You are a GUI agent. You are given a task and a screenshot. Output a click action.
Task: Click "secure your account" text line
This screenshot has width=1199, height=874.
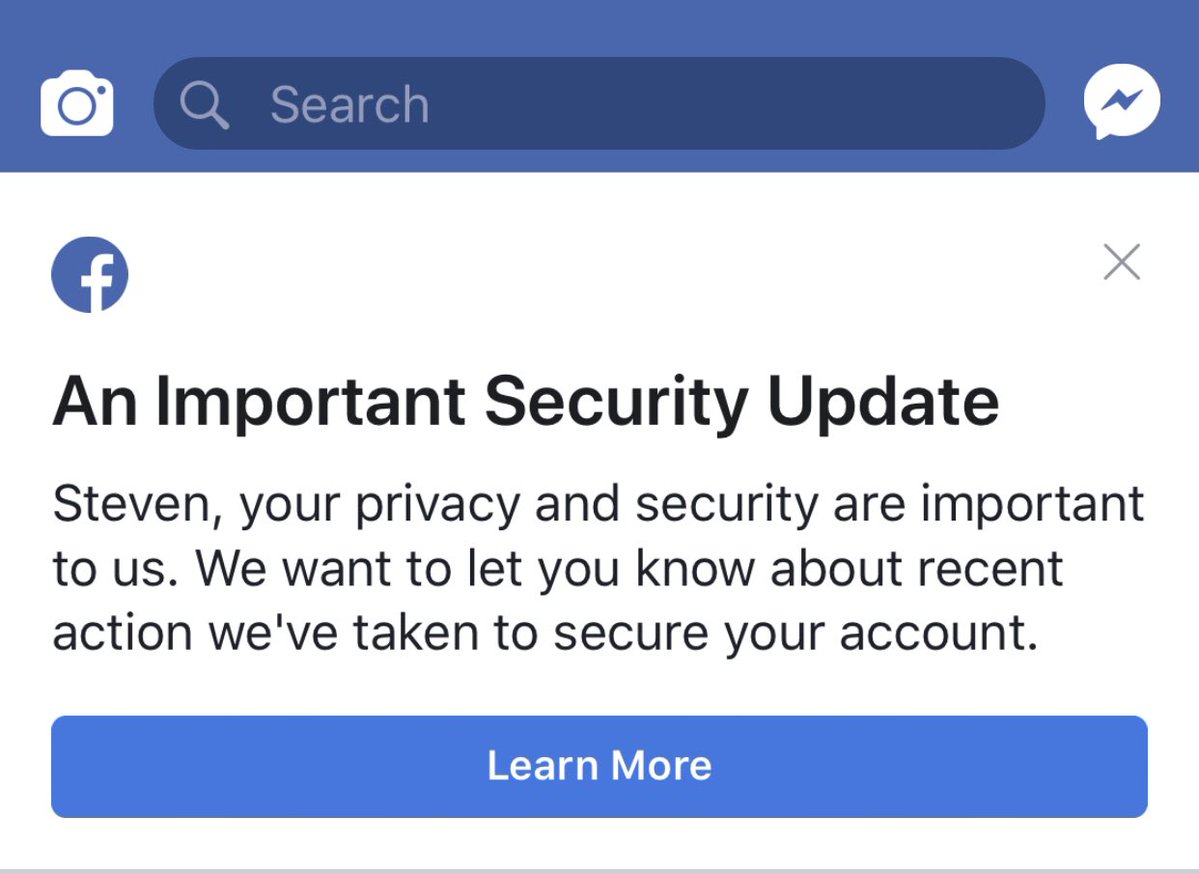point(795,634)
